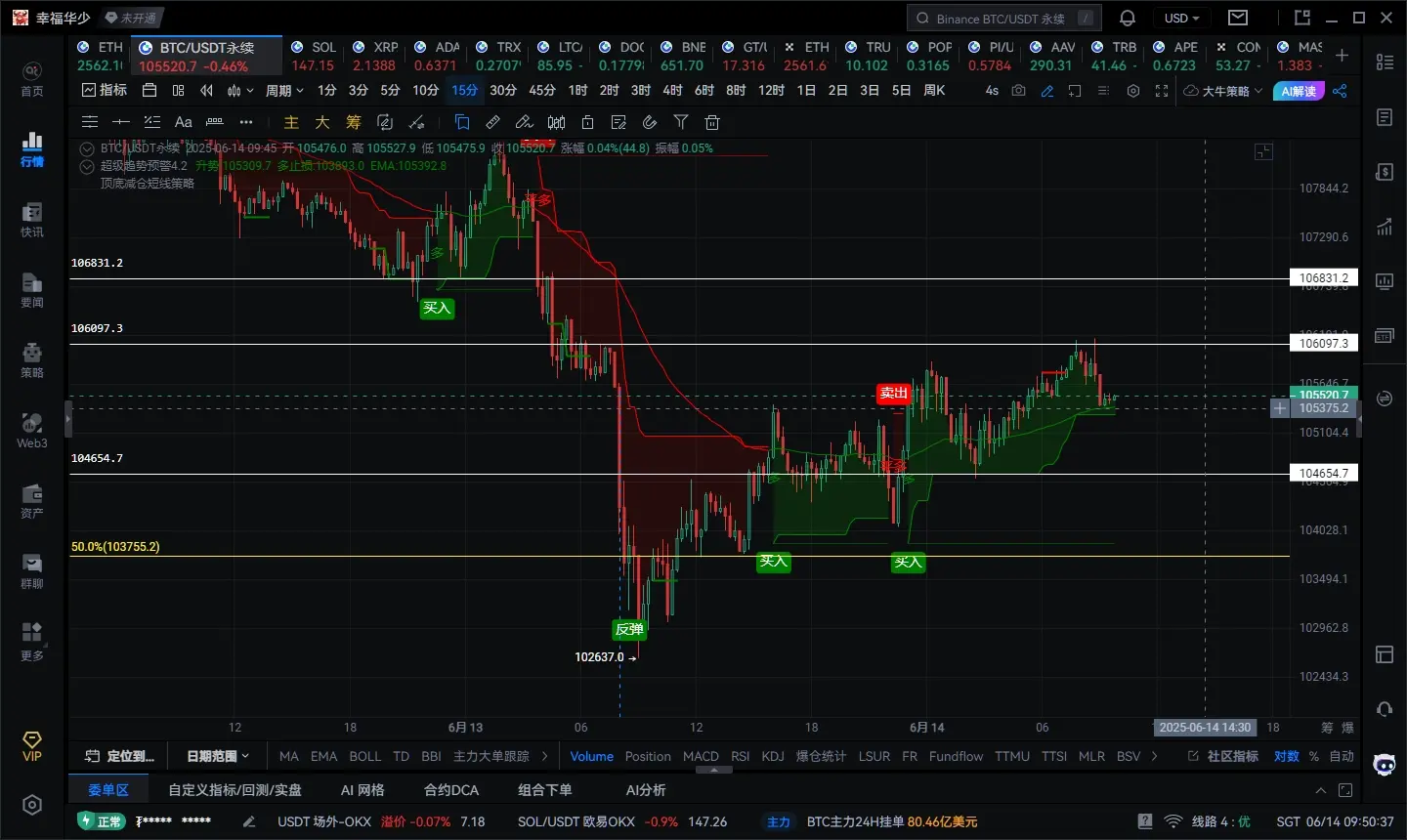The height and width of the screenshot is (840, 1407).
Task: Click the 筹 gold label button
Action: pos(354,122)
